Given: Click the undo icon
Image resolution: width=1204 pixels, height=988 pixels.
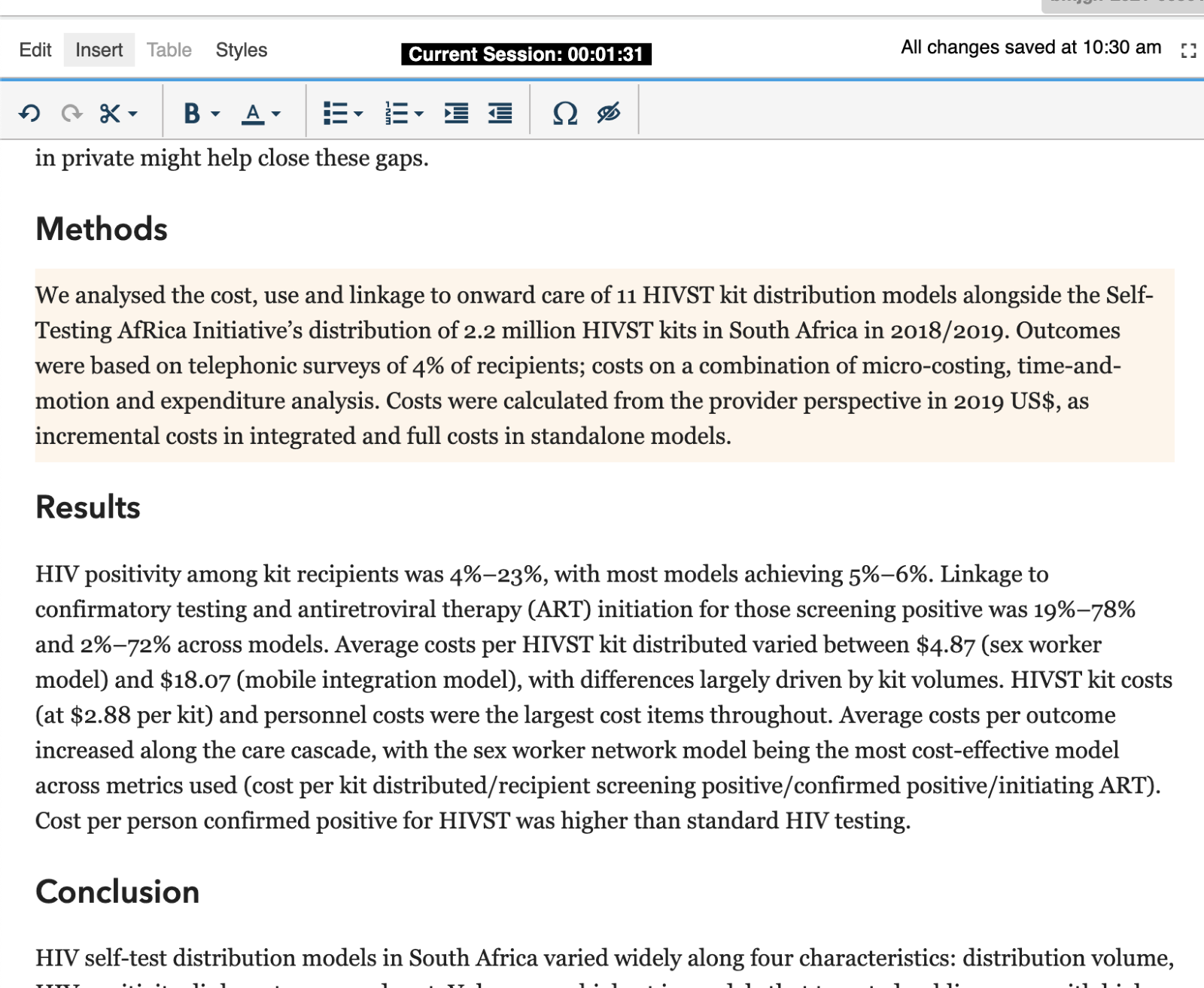Looking at the screenshot, I should (30, 114).
